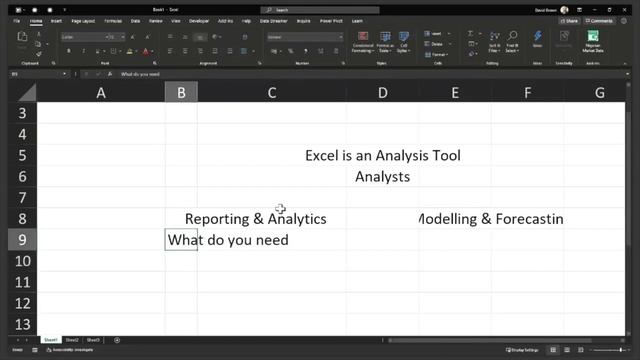Switch to the Insert ribbon tab
Image resolution: width=640 pixels, height=360 pixels.
pos(56,21)
